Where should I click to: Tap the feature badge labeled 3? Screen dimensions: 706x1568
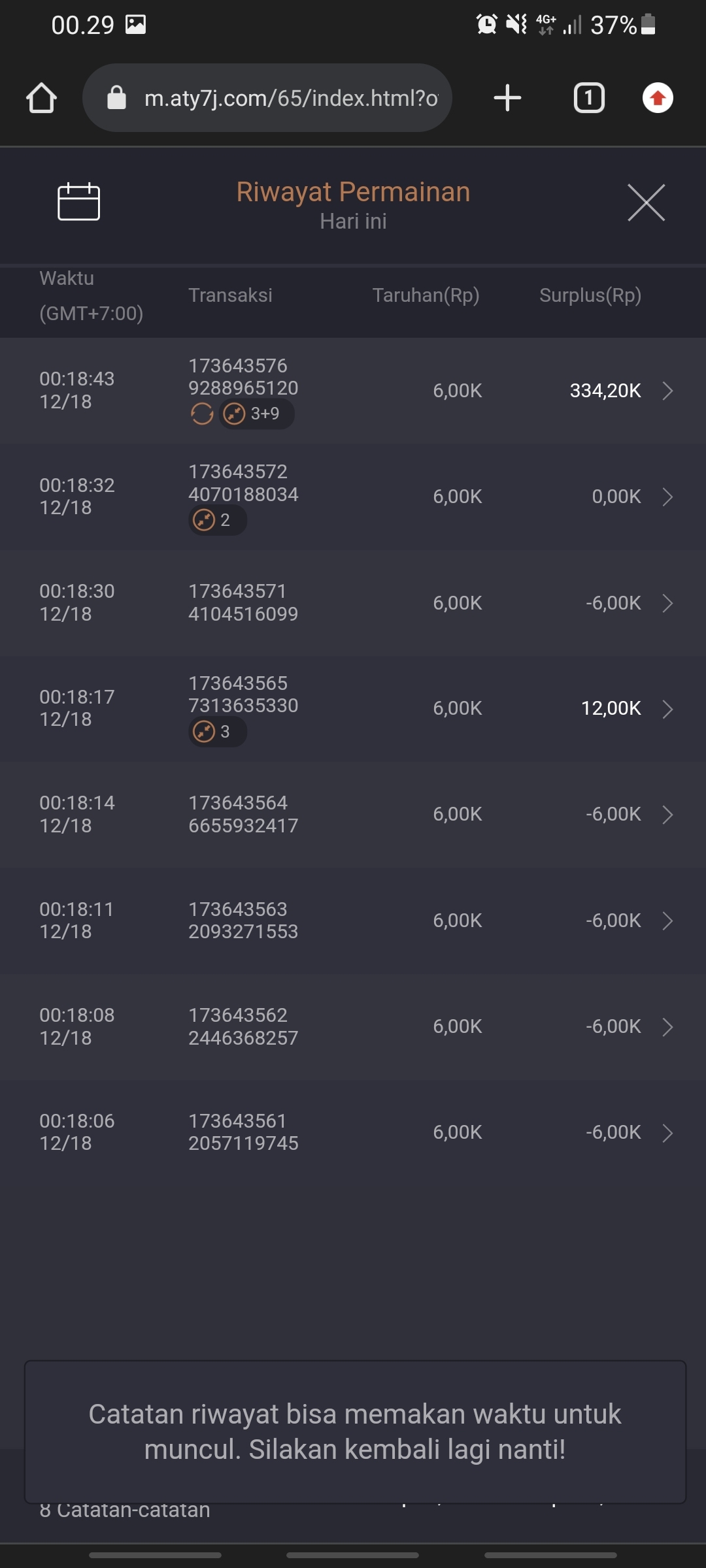coord(217,732)
